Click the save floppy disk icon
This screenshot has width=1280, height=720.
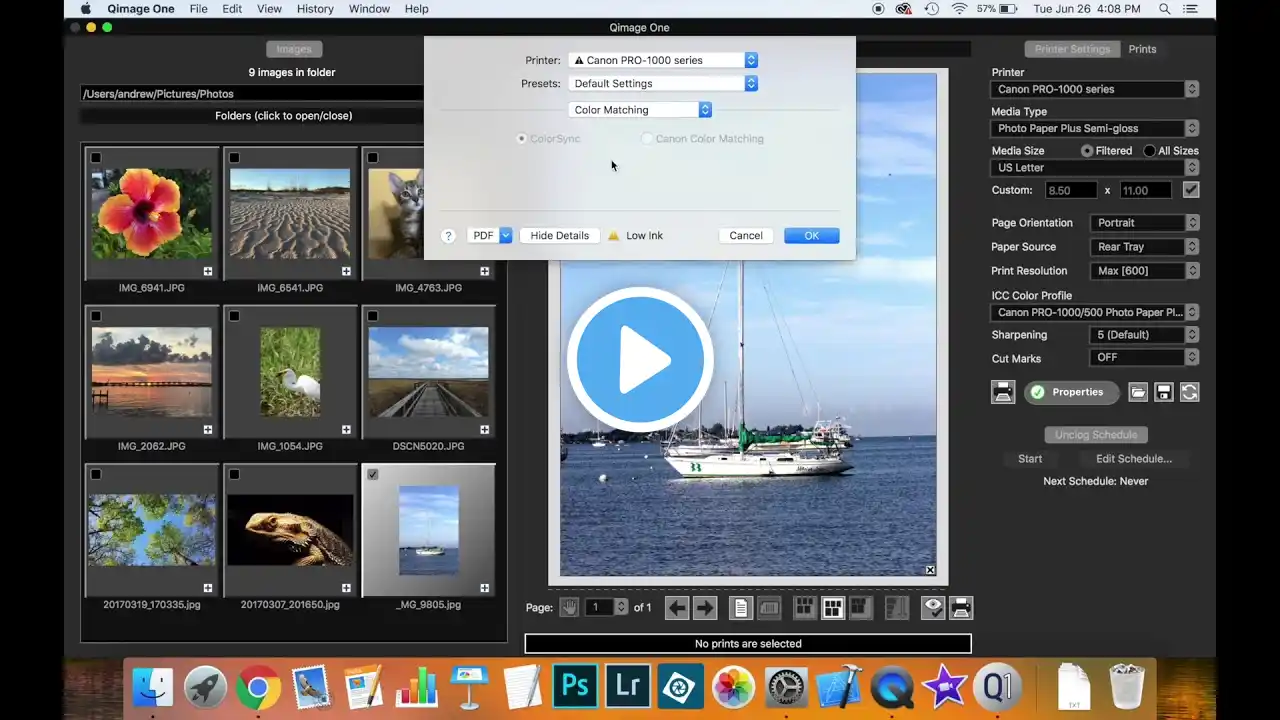[1164, 392]
